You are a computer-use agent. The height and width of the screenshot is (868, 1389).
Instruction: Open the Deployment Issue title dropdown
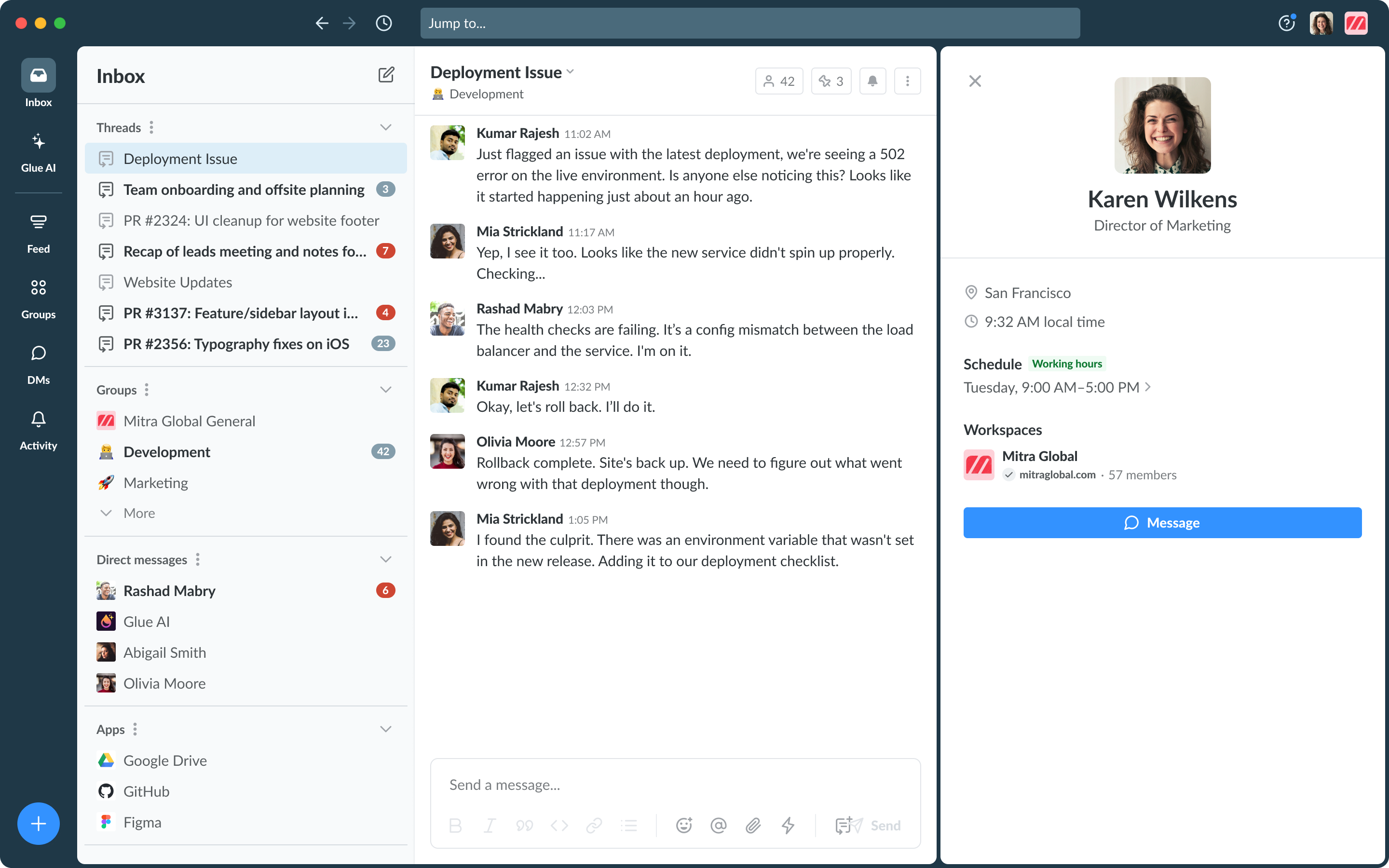(570, 72)
